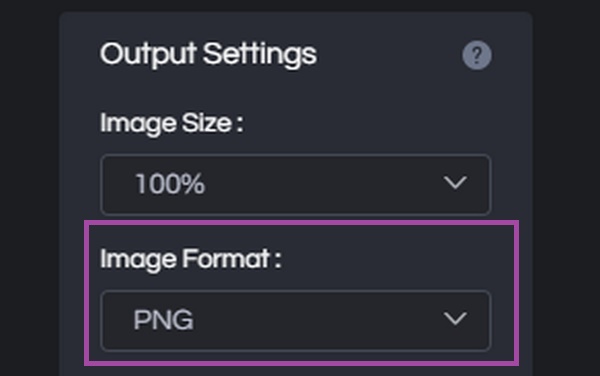Click the empty middle of the Image Size box
Image resolution: width=600 pixels, height=376 pixels.
pos(321,185)
